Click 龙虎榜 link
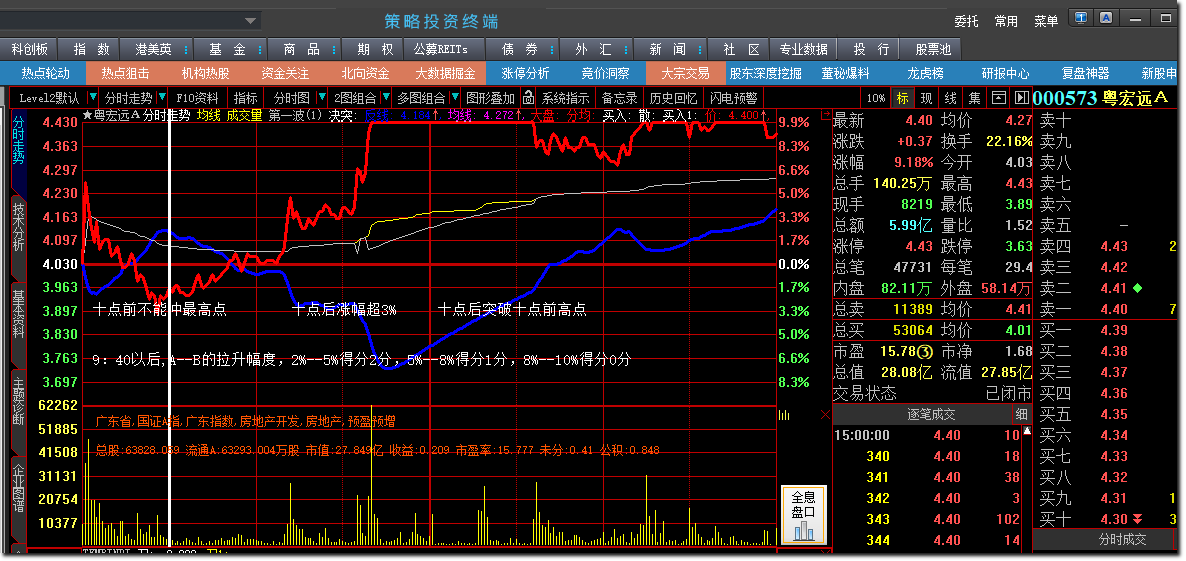The image size is (1186, 561). [x=926, y=73]
